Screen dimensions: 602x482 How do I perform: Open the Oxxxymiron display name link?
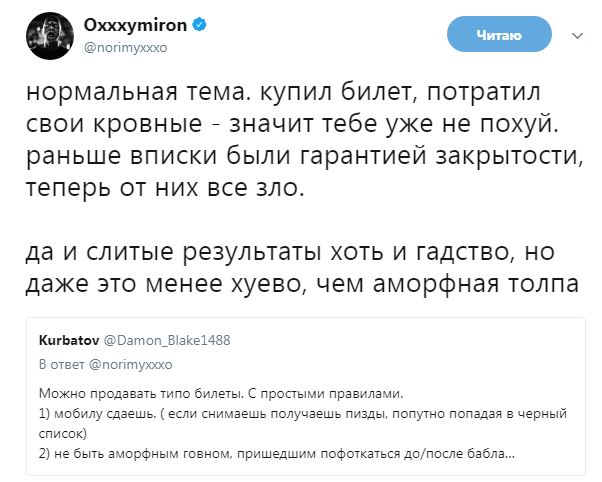coord(133,27)
